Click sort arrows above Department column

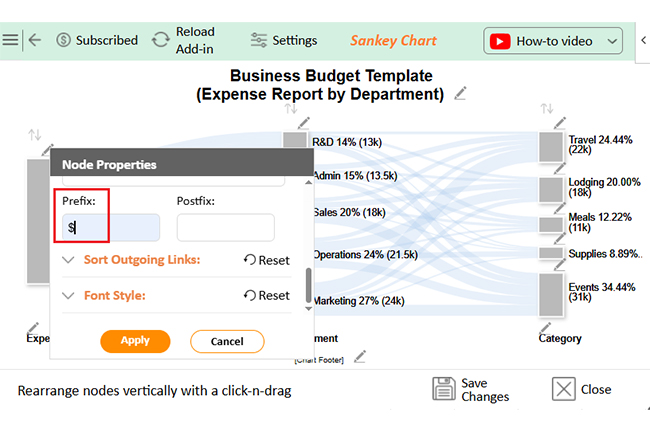point(291,109)
